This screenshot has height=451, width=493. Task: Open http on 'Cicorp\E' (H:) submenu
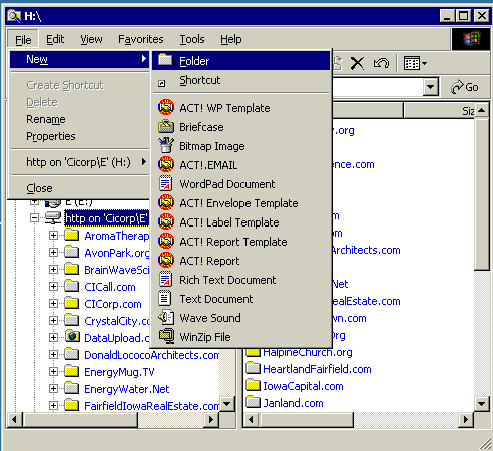[79, 162]
